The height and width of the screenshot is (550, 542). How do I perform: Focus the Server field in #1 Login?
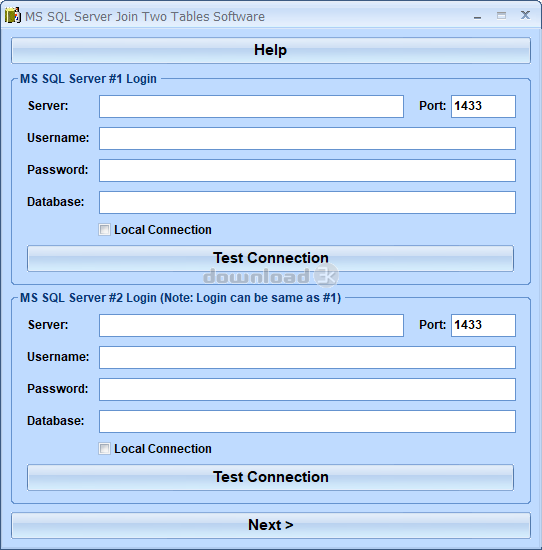pos(251,106)
